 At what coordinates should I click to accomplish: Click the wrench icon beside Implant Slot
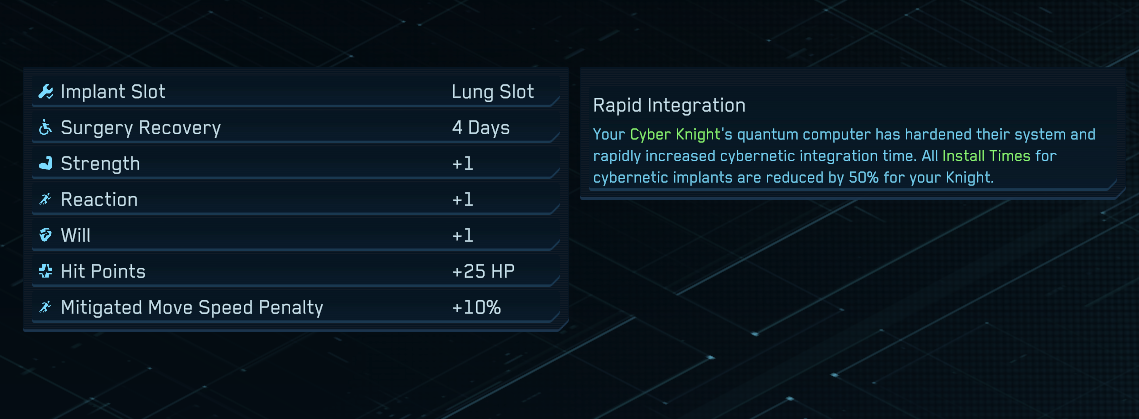pos(45,92)
